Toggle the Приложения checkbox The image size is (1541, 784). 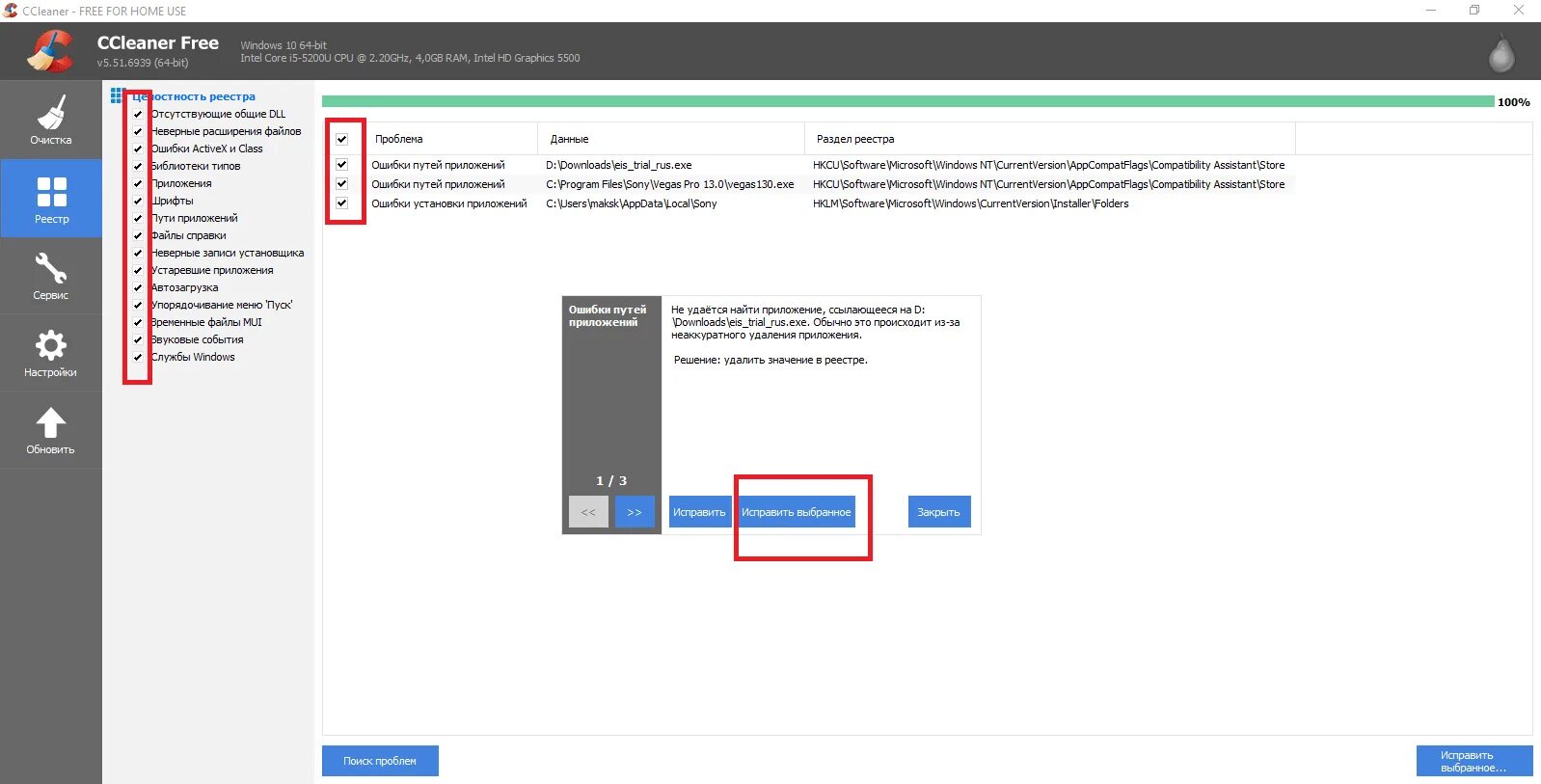coord(138,183)
